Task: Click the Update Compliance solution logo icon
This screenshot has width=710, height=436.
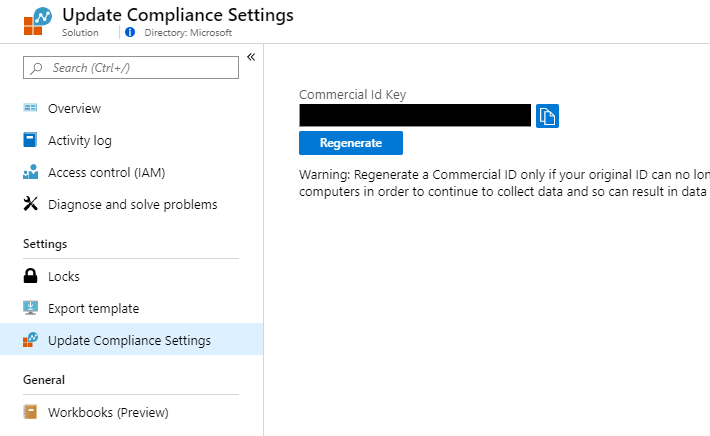Action: [x=36, y=22]
